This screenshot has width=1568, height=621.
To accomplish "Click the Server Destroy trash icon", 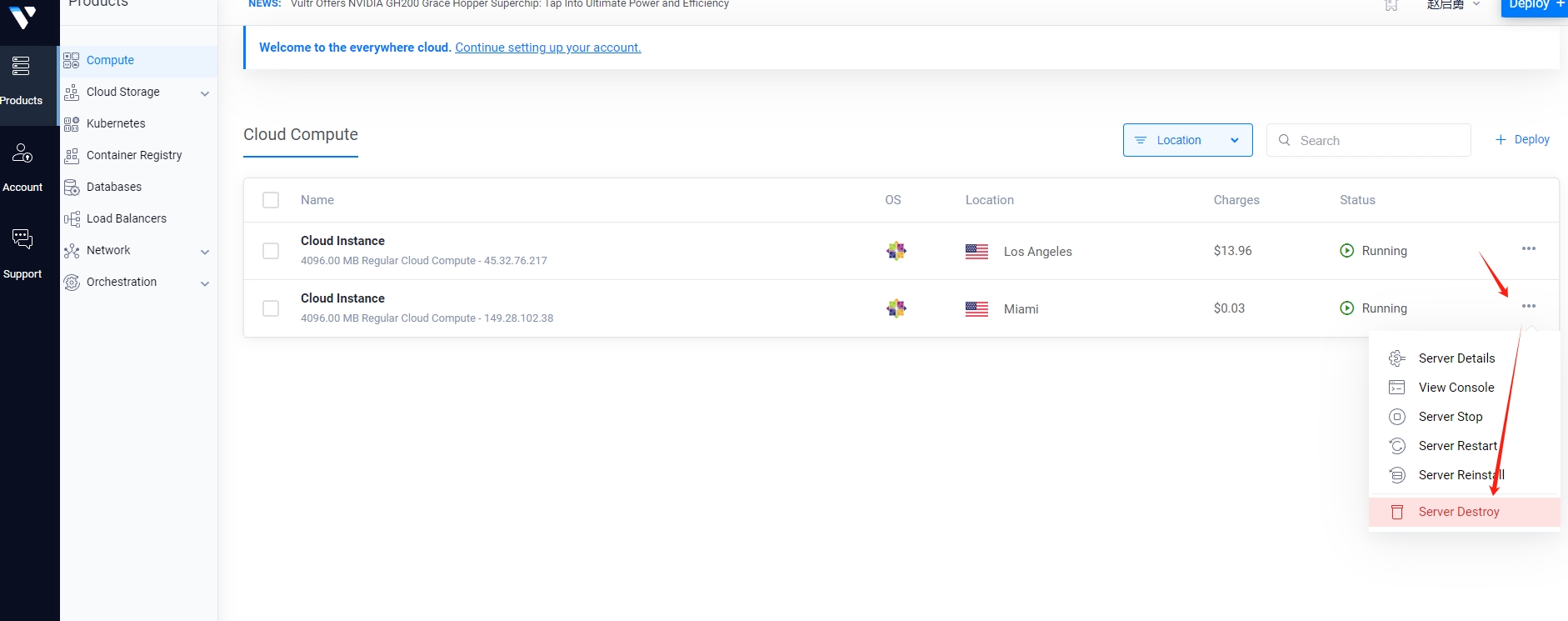I will [1397, 512].
